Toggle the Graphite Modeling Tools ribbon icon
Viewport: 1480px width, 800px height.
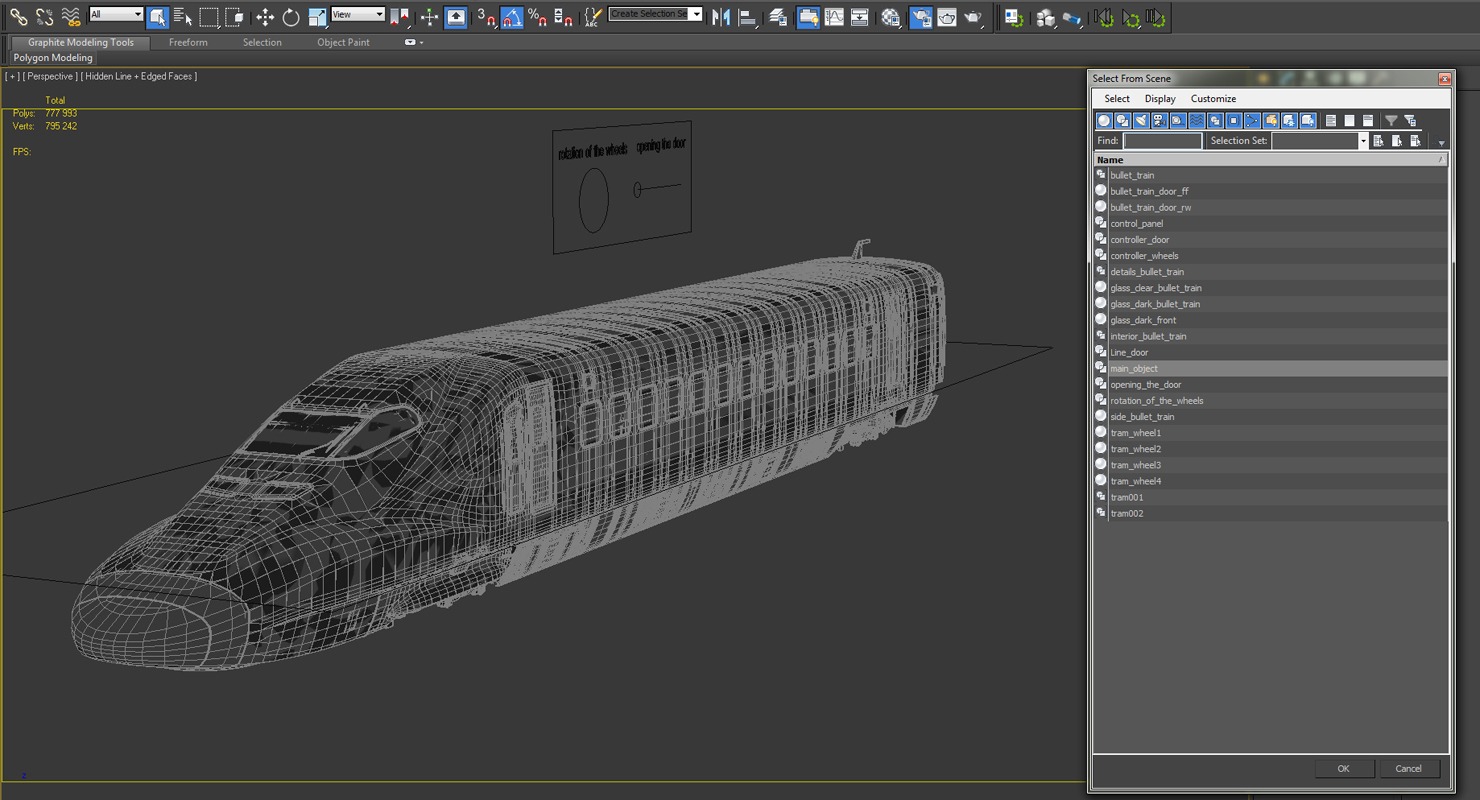click(808, 17)
